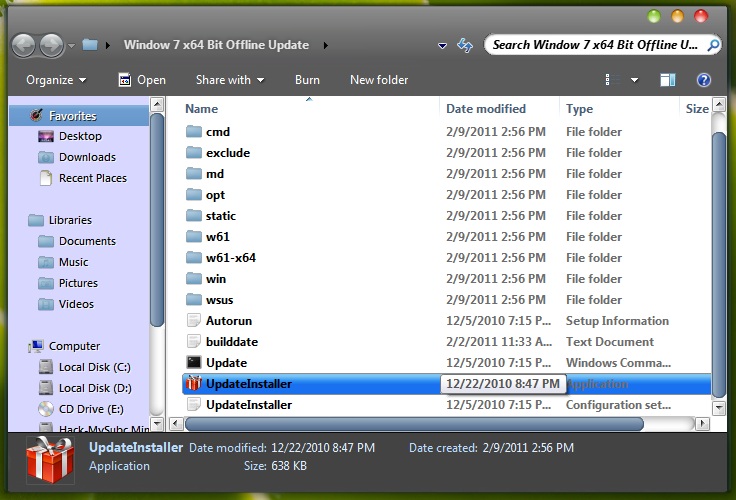Viewport: 736px width, 500px height.
Task: Create a New folder
Action: (x=379, y=80)
